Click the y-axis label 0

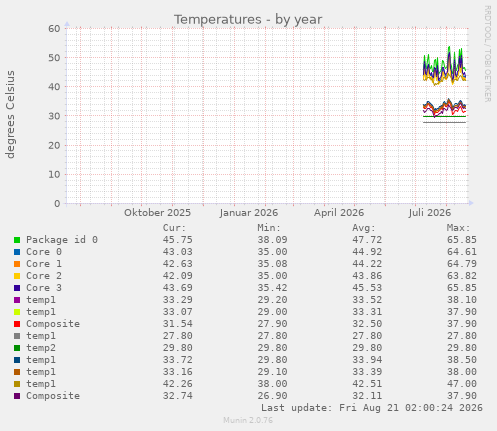pos(57,204)
